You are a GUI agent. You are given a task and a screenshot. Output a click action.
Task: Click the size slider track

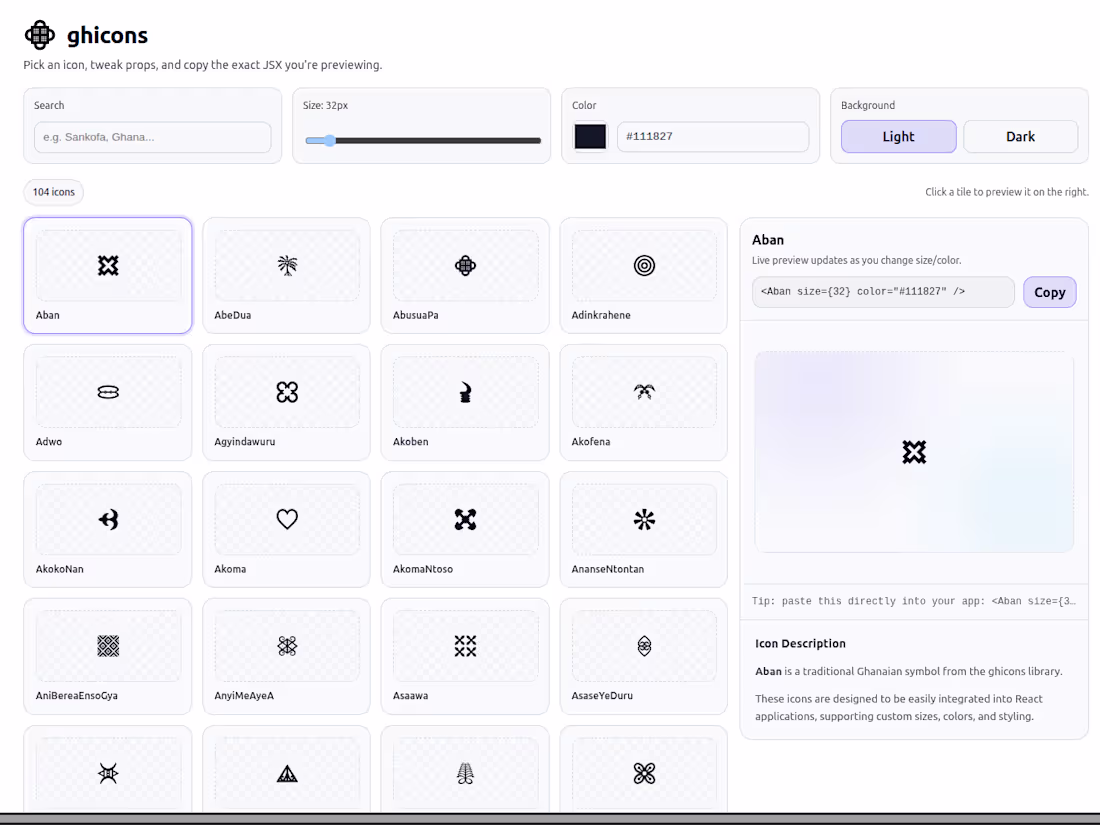click(423, 140)
